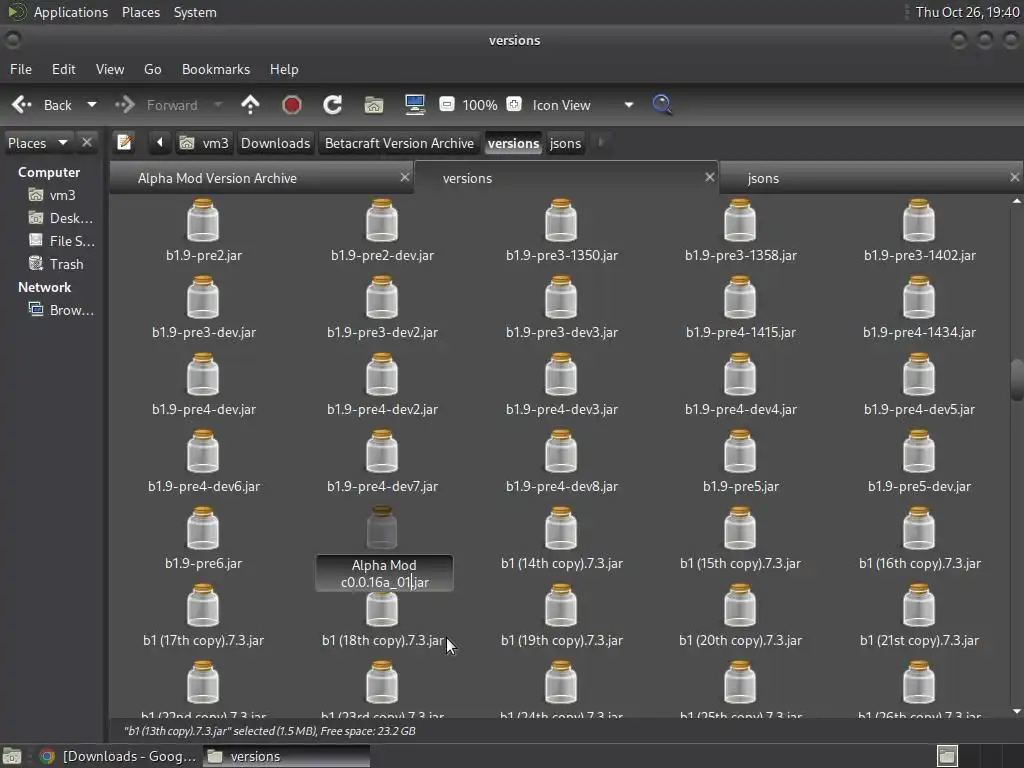Click inside the Alpha Mod c0.0.16a_01.jar rename field
This screenshot has width=1024, height=768.
tap(384, 573)
